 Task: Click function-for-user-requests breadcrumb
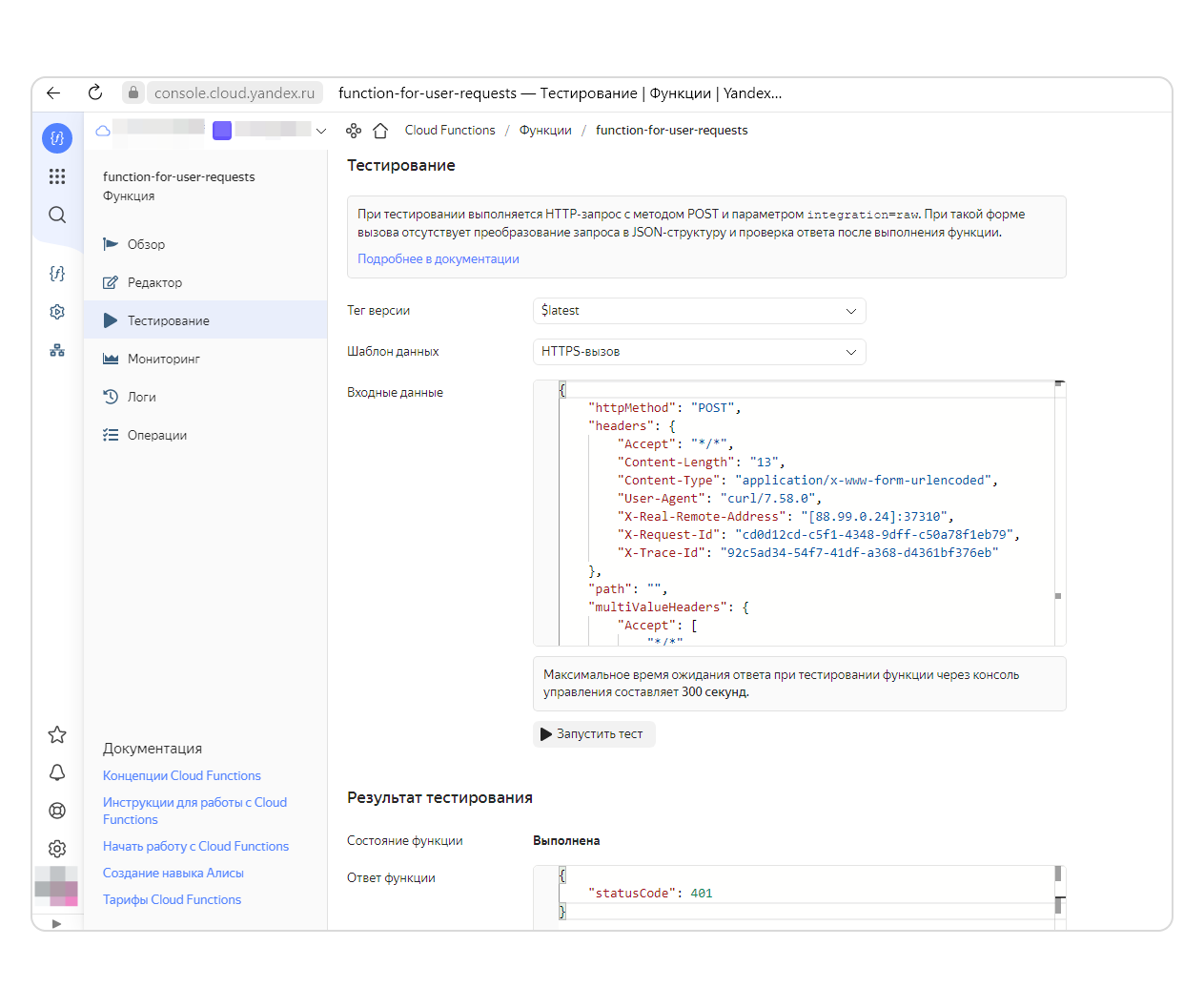(x=672, y=131)
